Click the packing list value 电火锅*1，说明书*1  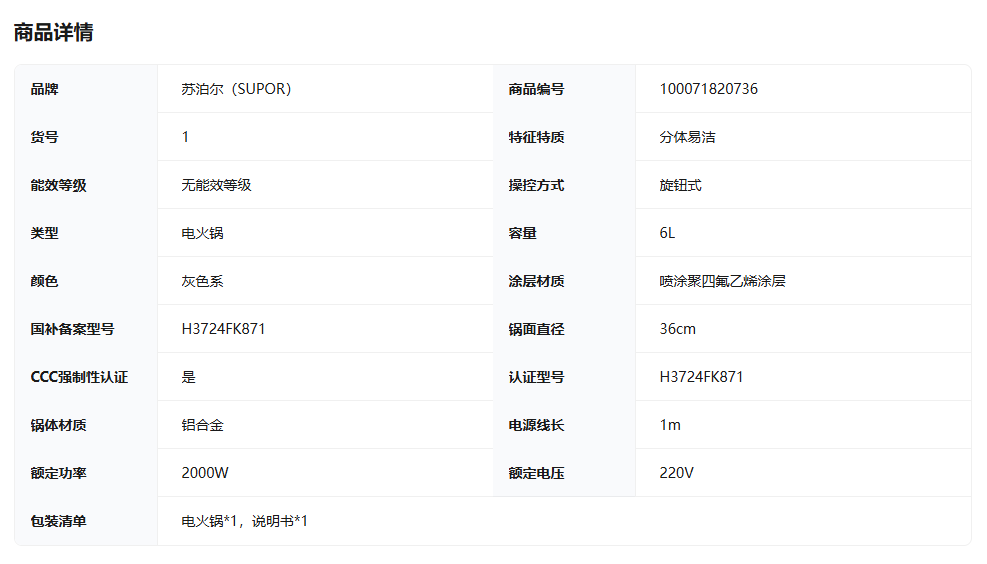[244, 521]
